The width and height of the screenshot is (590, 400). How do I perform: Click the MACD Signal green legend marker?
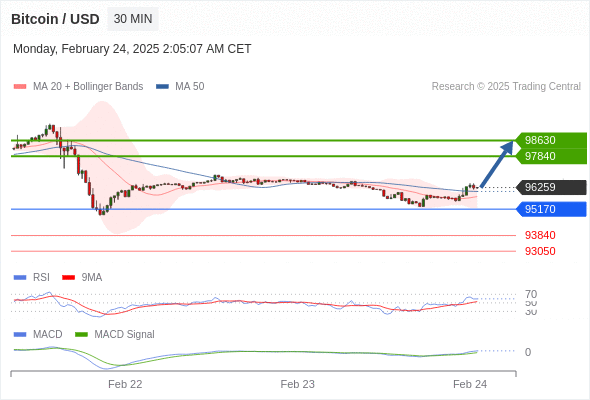(x=81, y=335)
